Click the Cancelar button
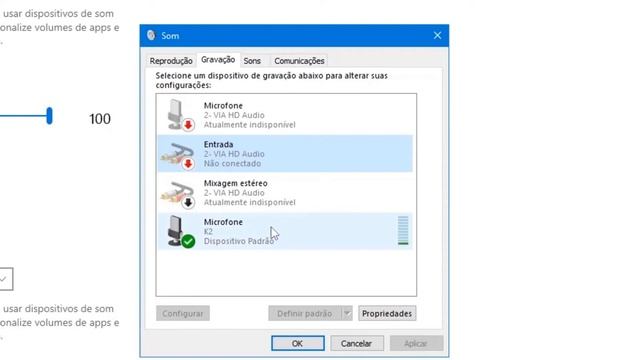Image resolution: width=640 pixels, height=360 pixels. click(x=356, y=343)
